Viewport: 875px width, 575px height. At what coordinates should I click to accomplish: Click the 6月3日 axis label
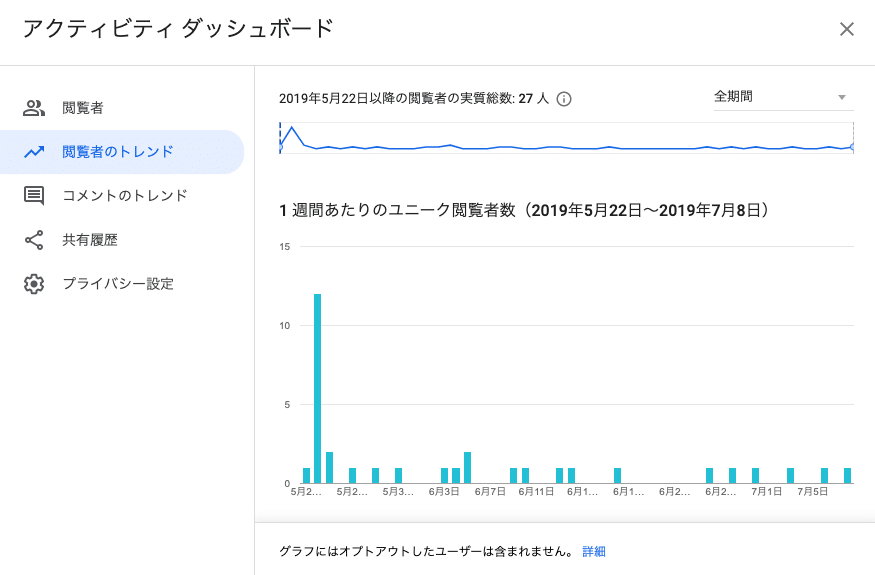(x=444, y=492)
